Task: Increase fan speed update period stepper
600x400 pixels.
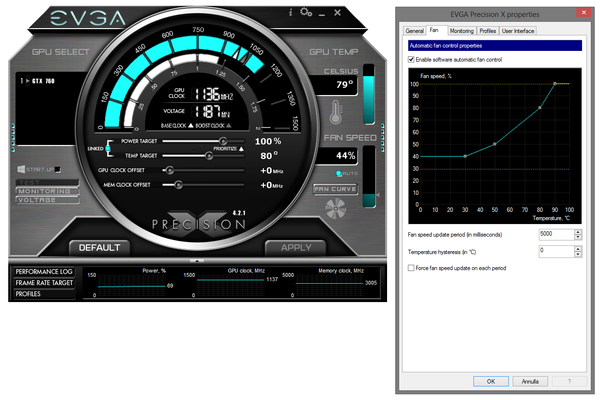Action: pyautogui.click(x=578, y=232)
